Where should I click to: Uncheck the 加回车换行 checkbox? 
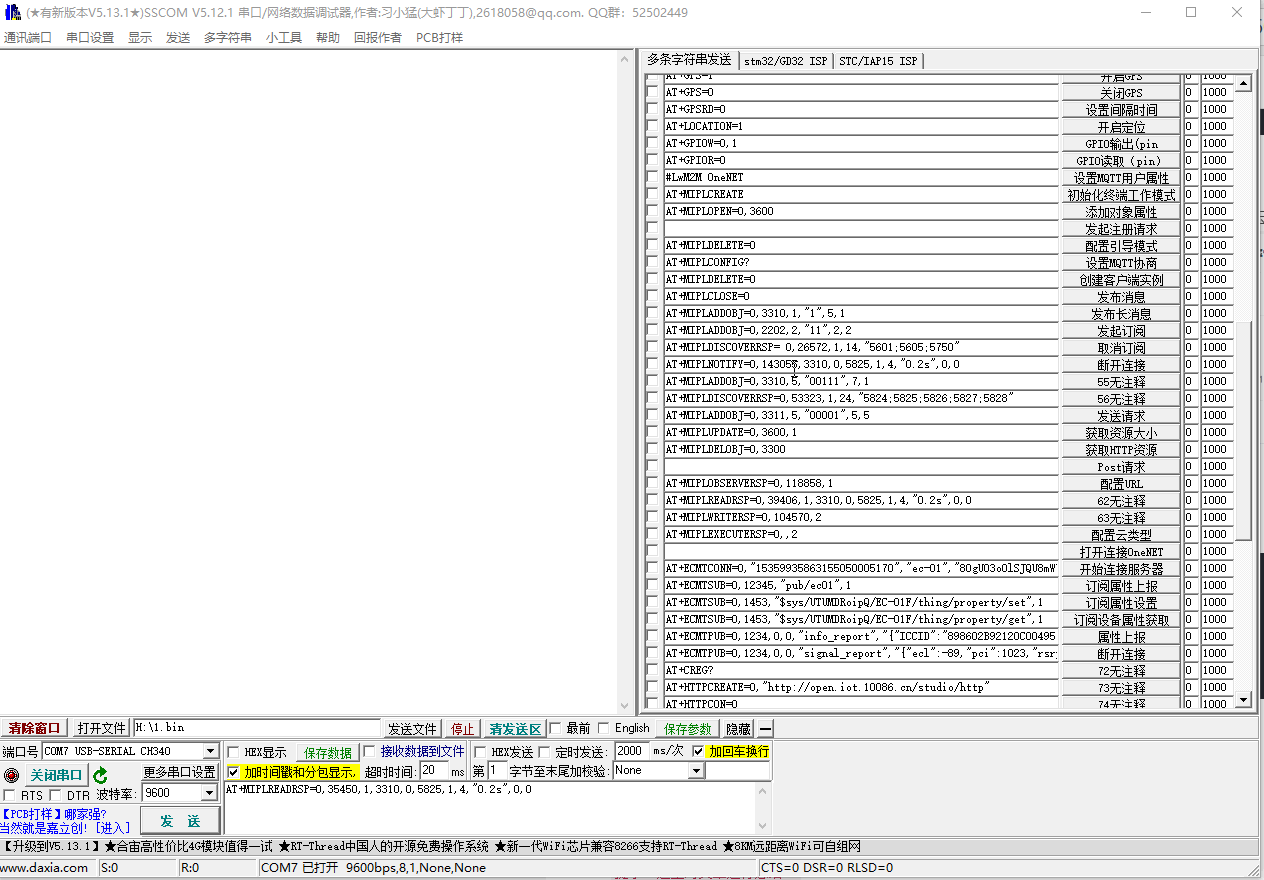coord(698,751)
